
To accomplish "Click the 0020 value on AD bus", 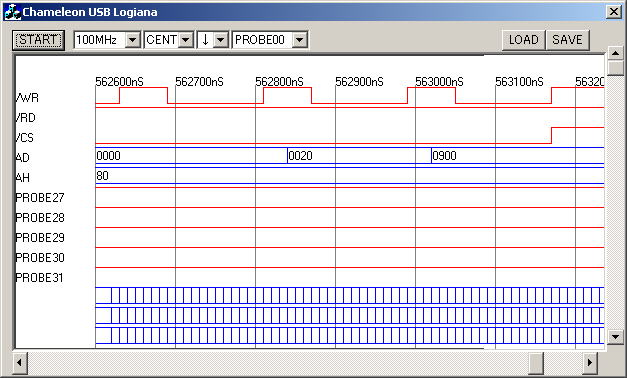I will click(300, 156).
